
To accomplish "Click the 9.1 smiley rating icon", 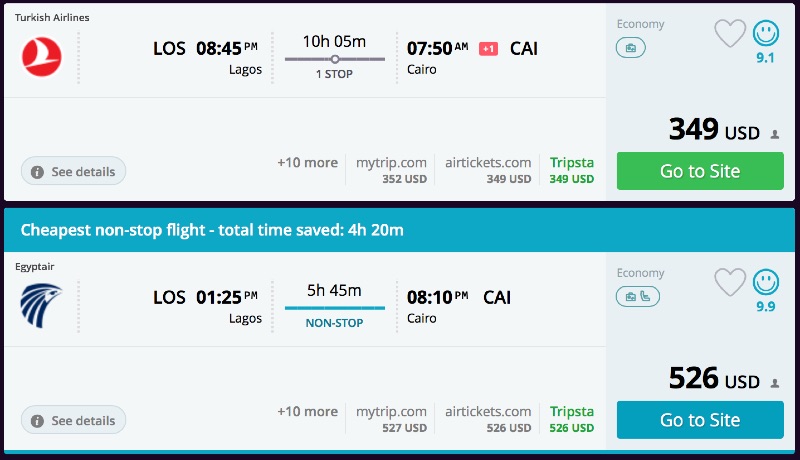I will click(766, 34).
